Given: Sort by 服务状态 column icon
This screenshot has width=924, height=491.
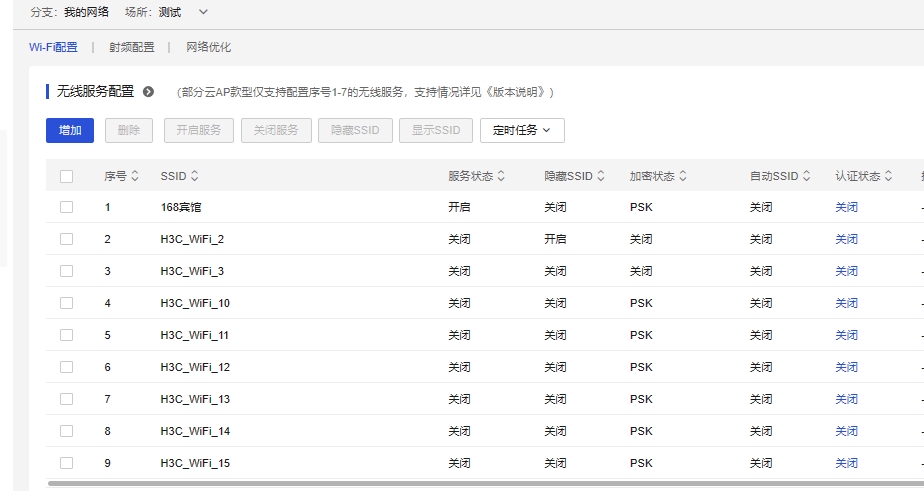Looking at the screenshot, I should point(501,176).
